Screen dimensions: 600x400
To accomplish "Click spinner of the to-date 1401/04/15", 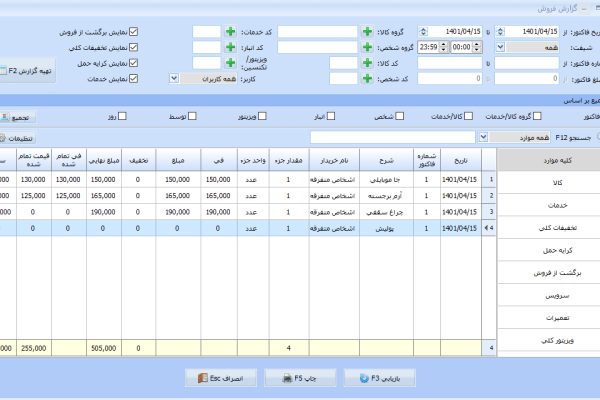I will [x=423, y=31].
